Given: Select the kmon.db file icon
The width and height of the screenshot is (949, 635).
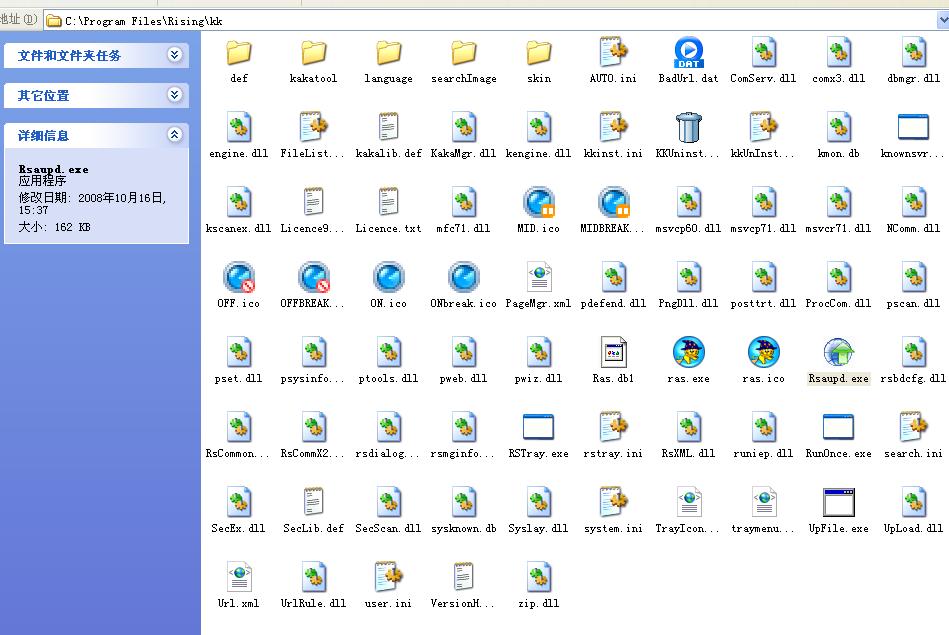Looking at the screenshot, I should pyautogui.click(x=838, y=127).
